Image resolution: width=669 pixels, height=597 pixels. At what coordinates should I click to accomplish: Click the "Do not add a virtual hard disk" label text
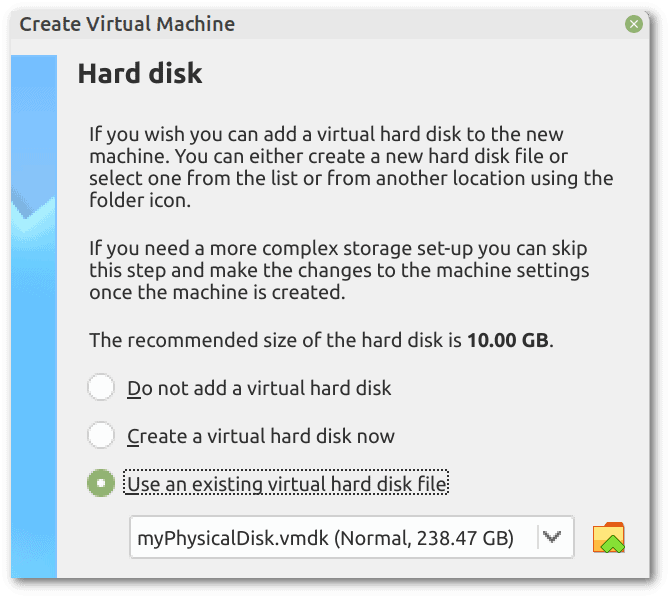259,387
